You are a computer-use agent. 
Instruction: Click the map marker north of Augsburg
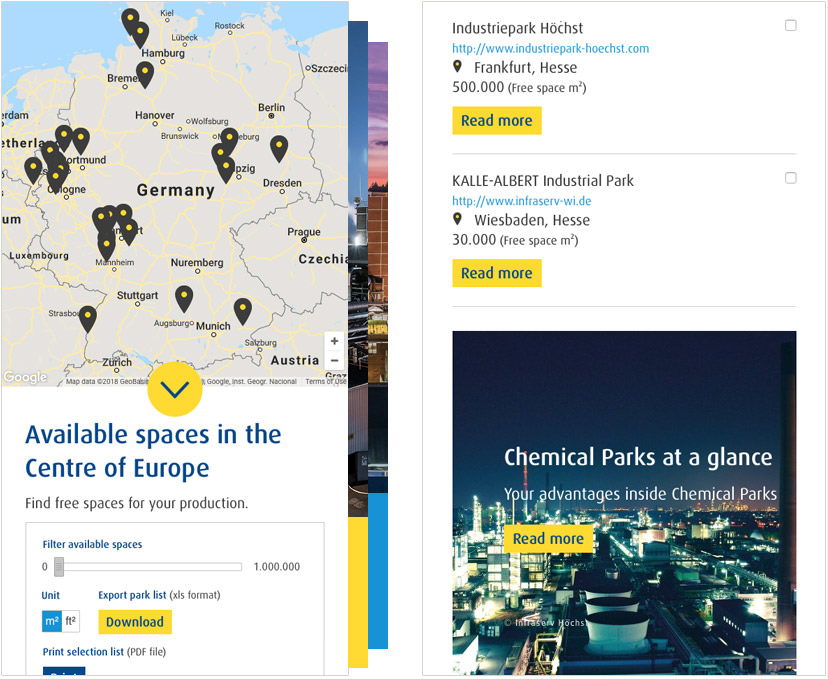(184, 297)
